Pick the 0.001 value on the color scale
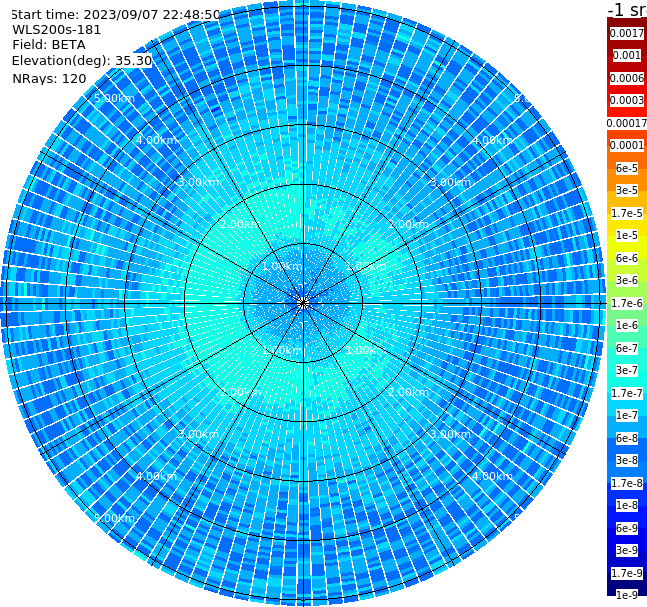 627,55
